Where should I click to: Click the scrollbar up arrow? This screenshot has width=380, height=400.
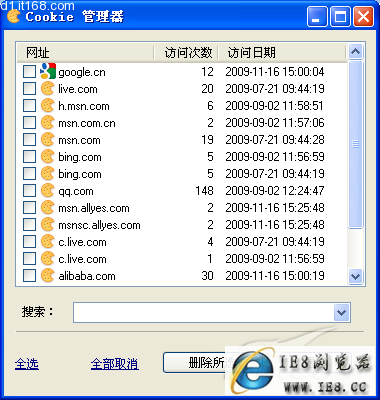[355, 52]
